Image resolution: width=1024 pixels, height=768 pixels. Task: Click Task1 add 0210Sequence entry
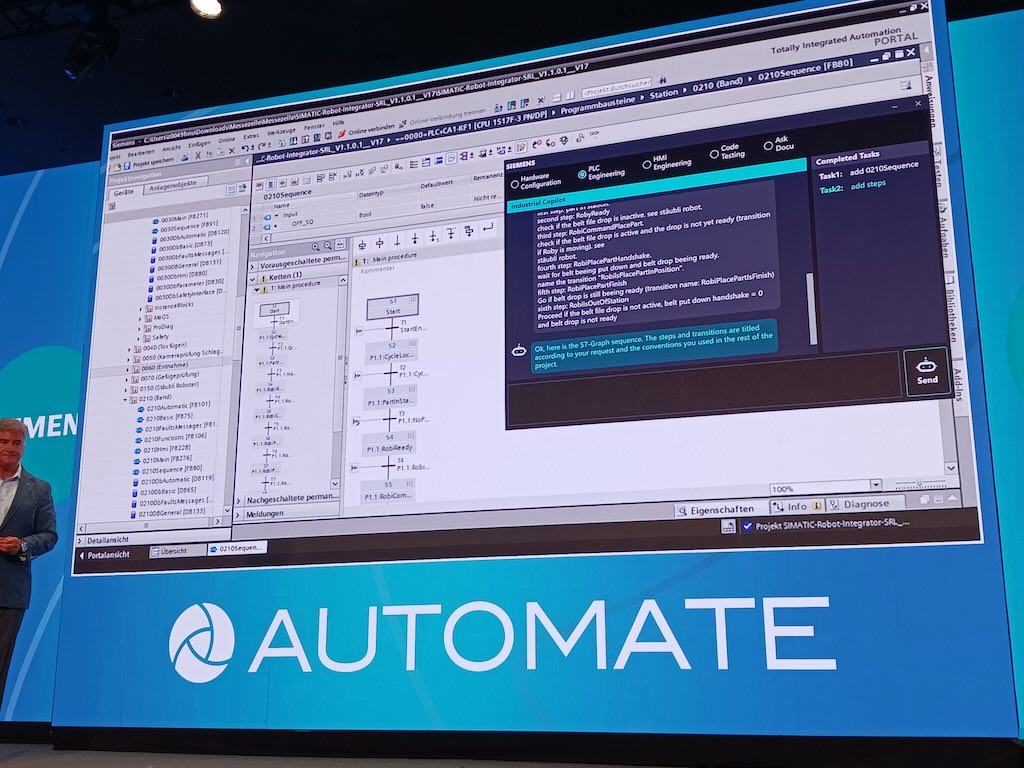[x=869, y=172]
